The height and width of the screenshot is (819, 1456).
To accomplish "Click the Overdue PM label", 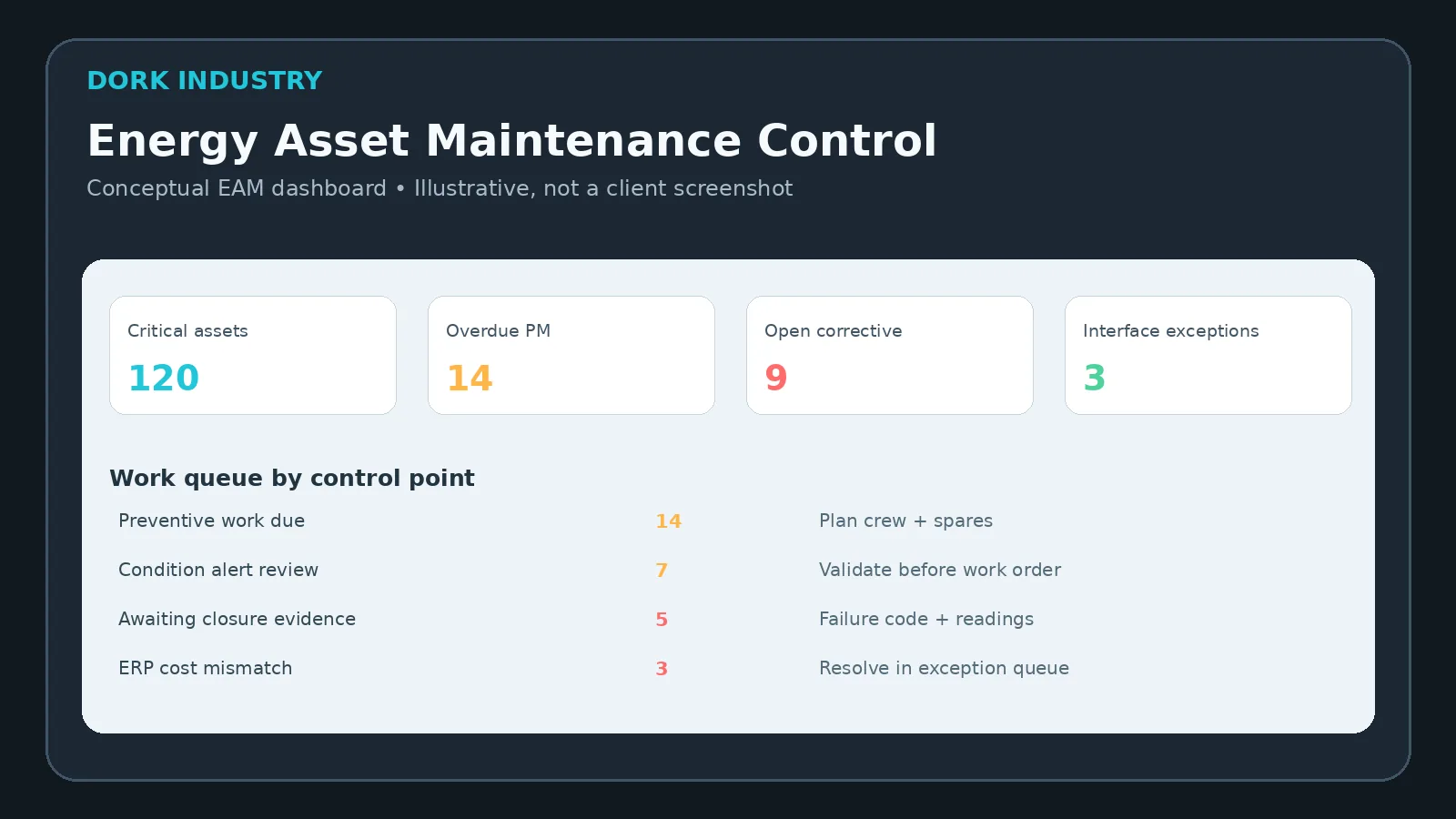I will point(498,330).
